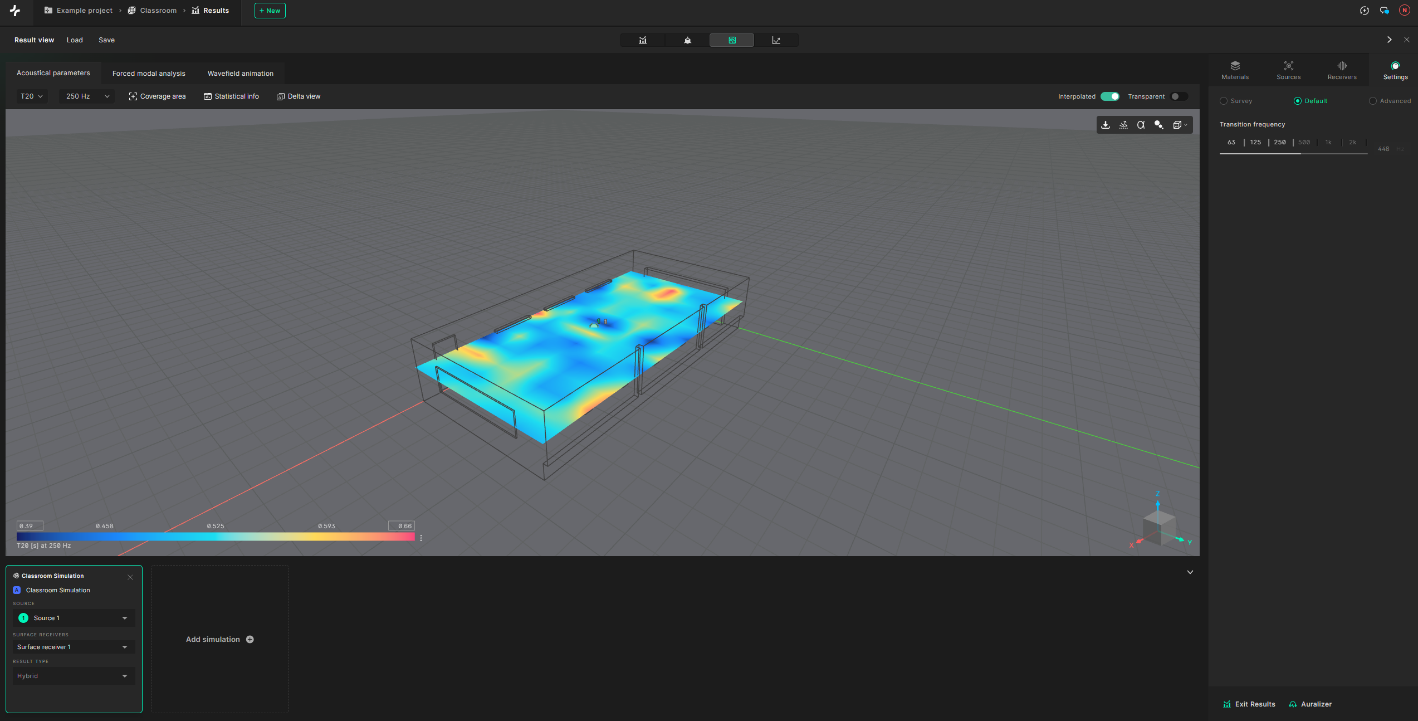Collapse the right panel with chevron arrow
Viewport: 1418px width, 721px height.
point(1389,40)
